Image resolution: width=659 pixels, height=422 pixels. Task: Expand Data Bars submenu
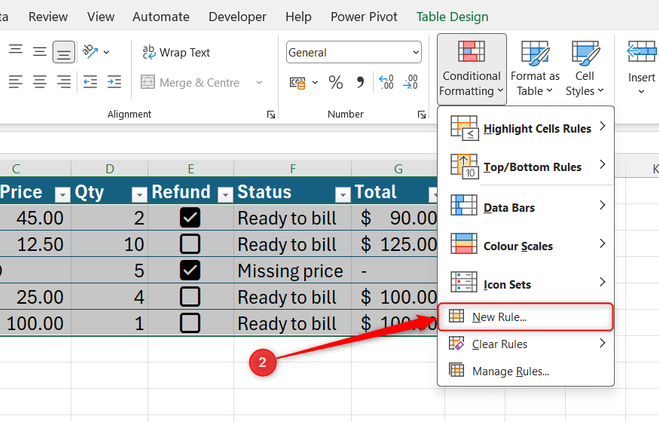click(x=526, y=207)
